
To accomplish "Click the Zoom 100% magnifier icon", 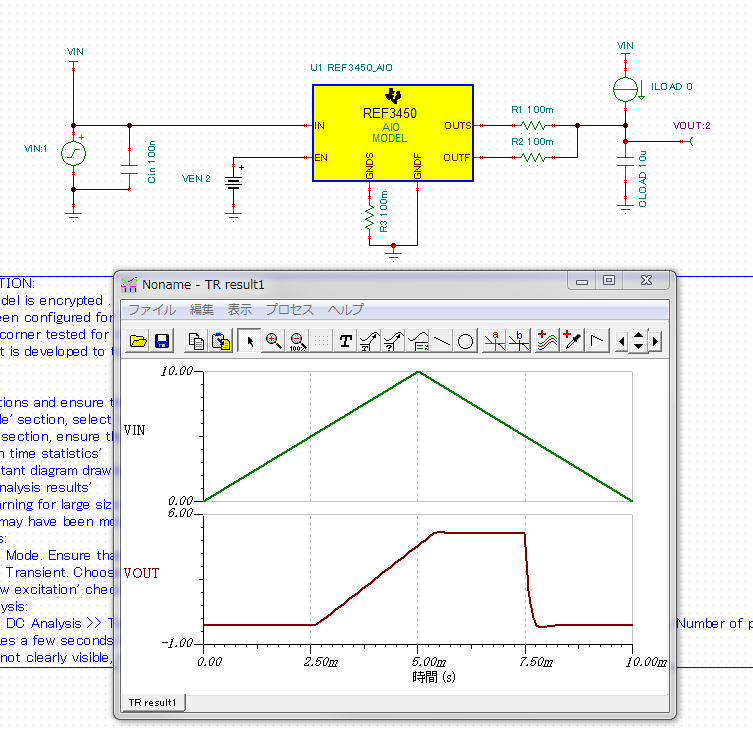I will click(298, 341).
